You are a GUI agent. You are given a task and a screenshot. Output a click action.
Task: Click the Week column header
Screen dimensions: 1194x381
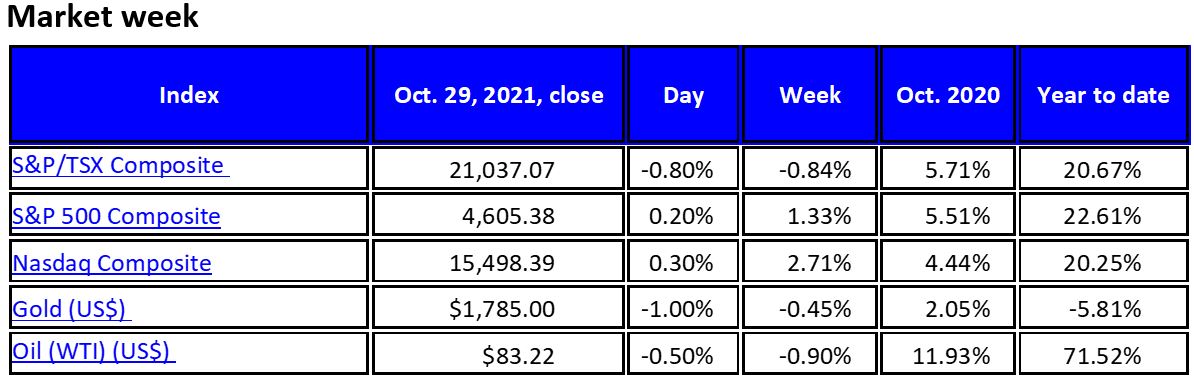pos(810,95)
